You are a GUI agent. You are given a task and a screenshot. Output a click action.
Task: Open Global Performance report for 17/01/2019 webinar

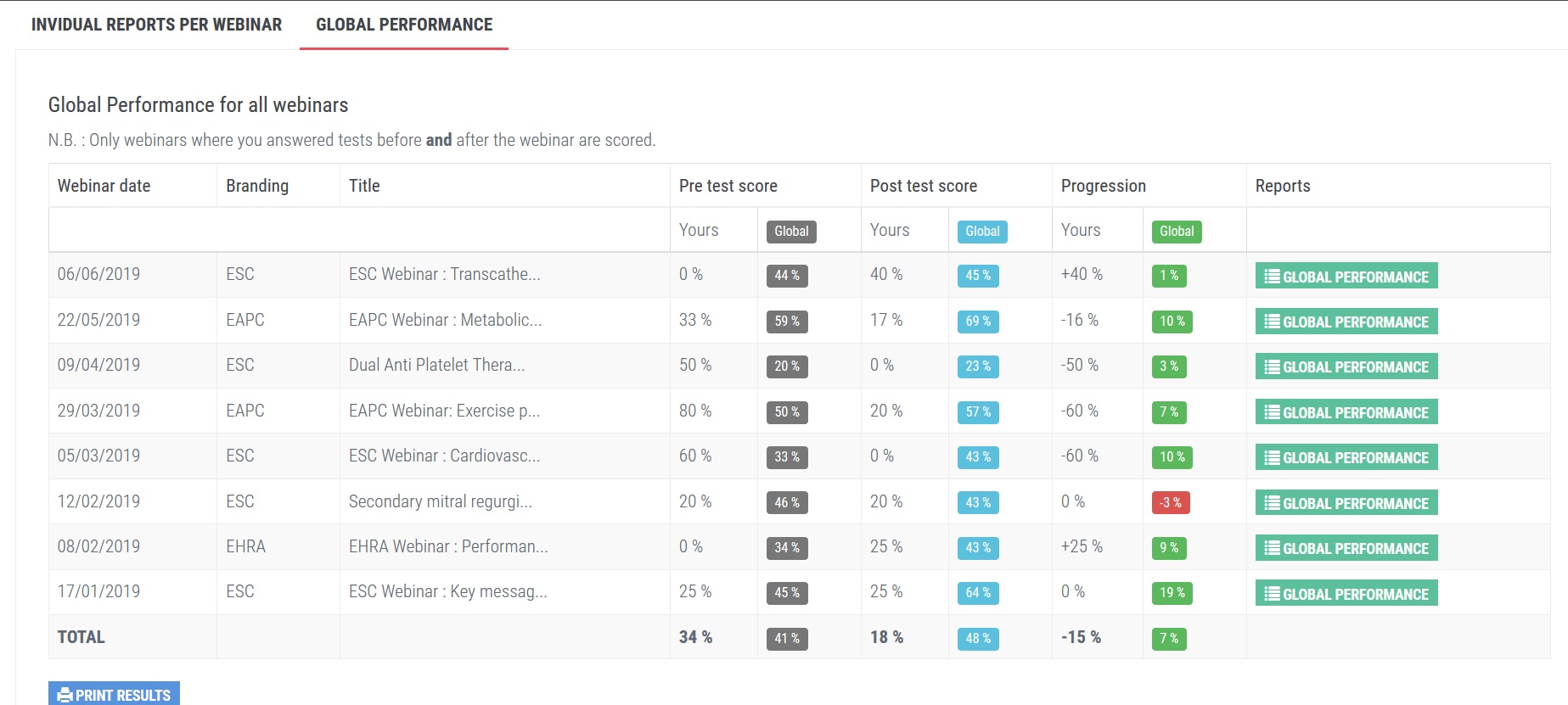pos(1346,594)
